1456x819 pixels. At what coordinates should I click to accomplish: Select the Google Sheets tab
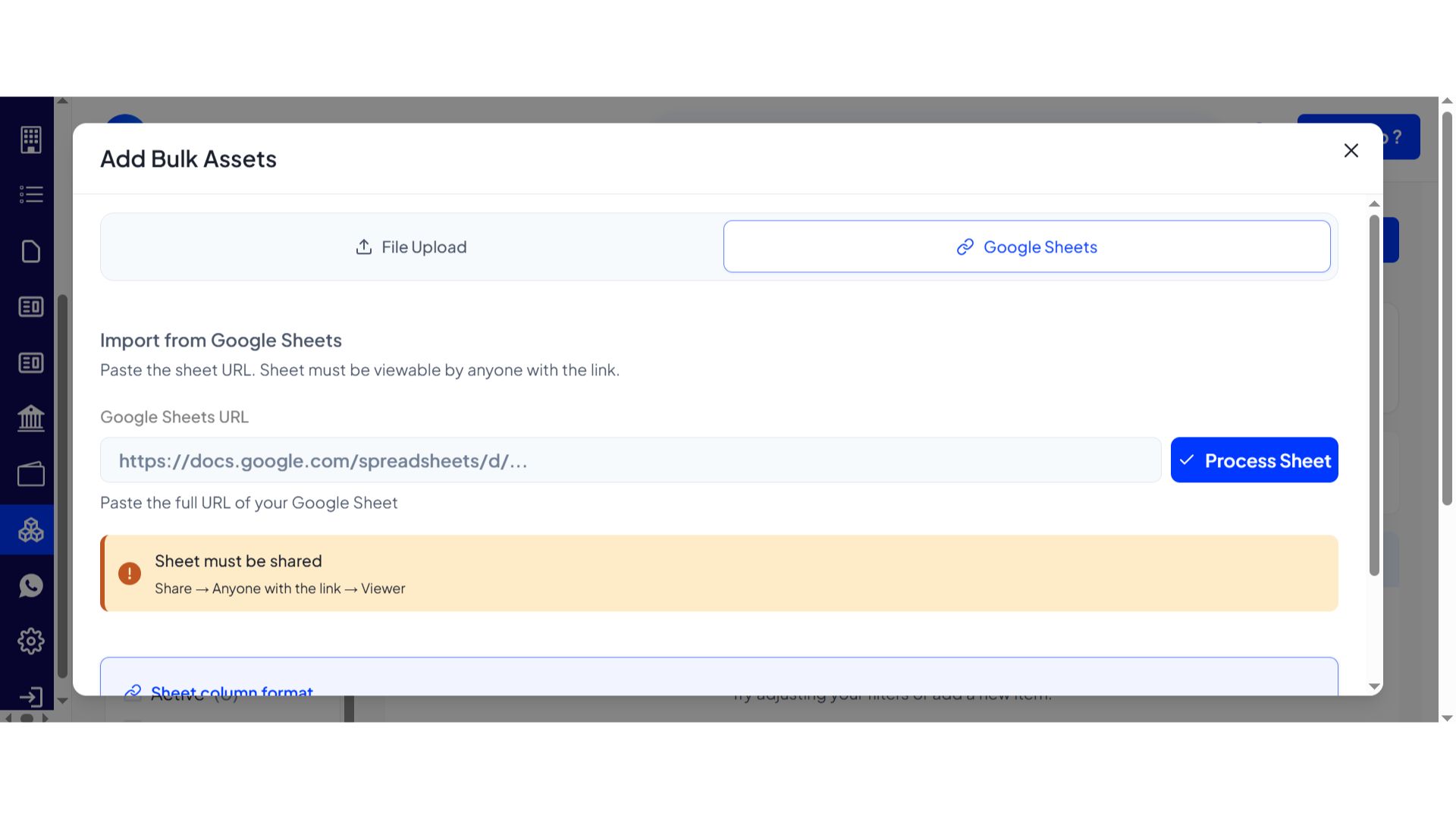[x=1026, y=247]
